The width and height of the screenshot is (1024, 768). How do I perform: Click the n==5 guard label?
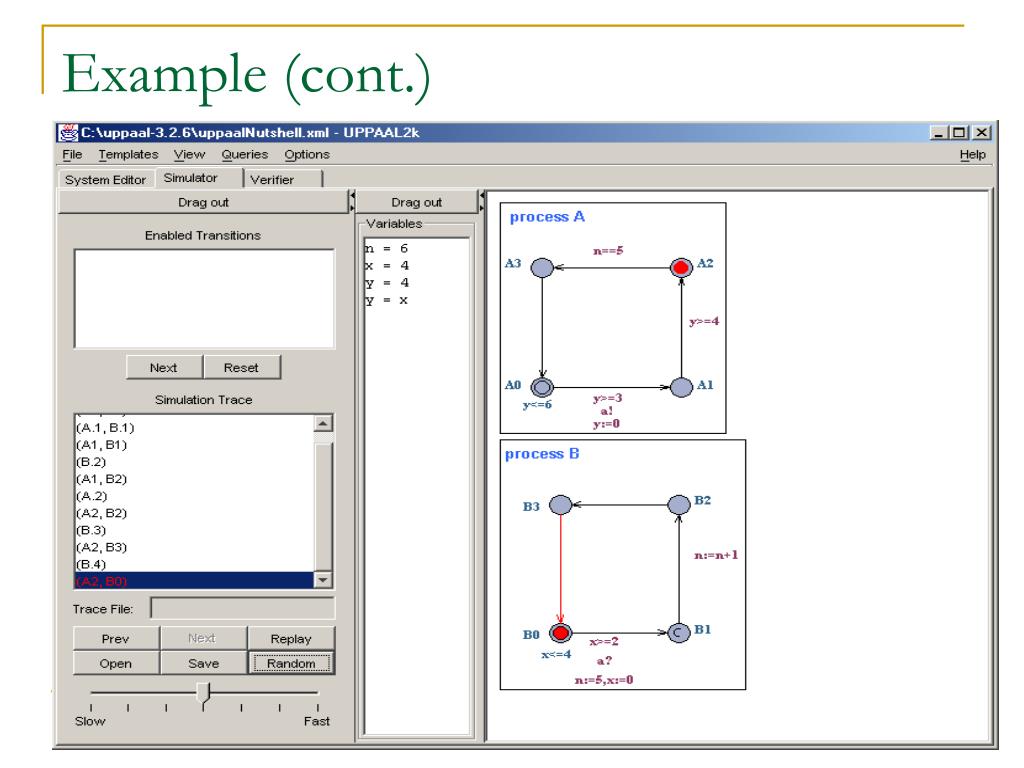coord(608,251)
